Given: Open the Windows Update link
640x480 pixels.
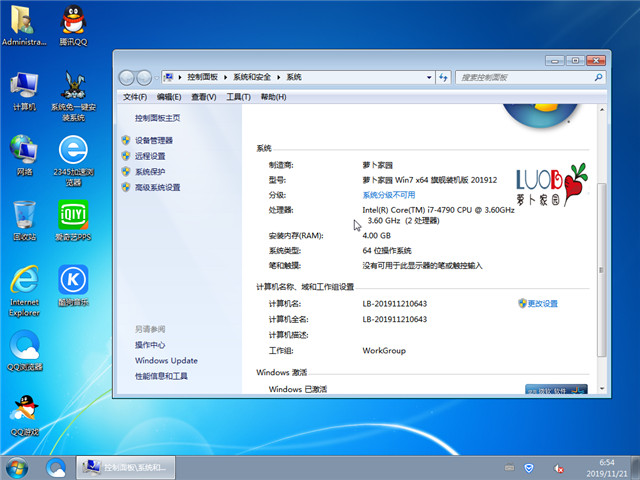Looking at the screenshot, I should pos(166,360).
